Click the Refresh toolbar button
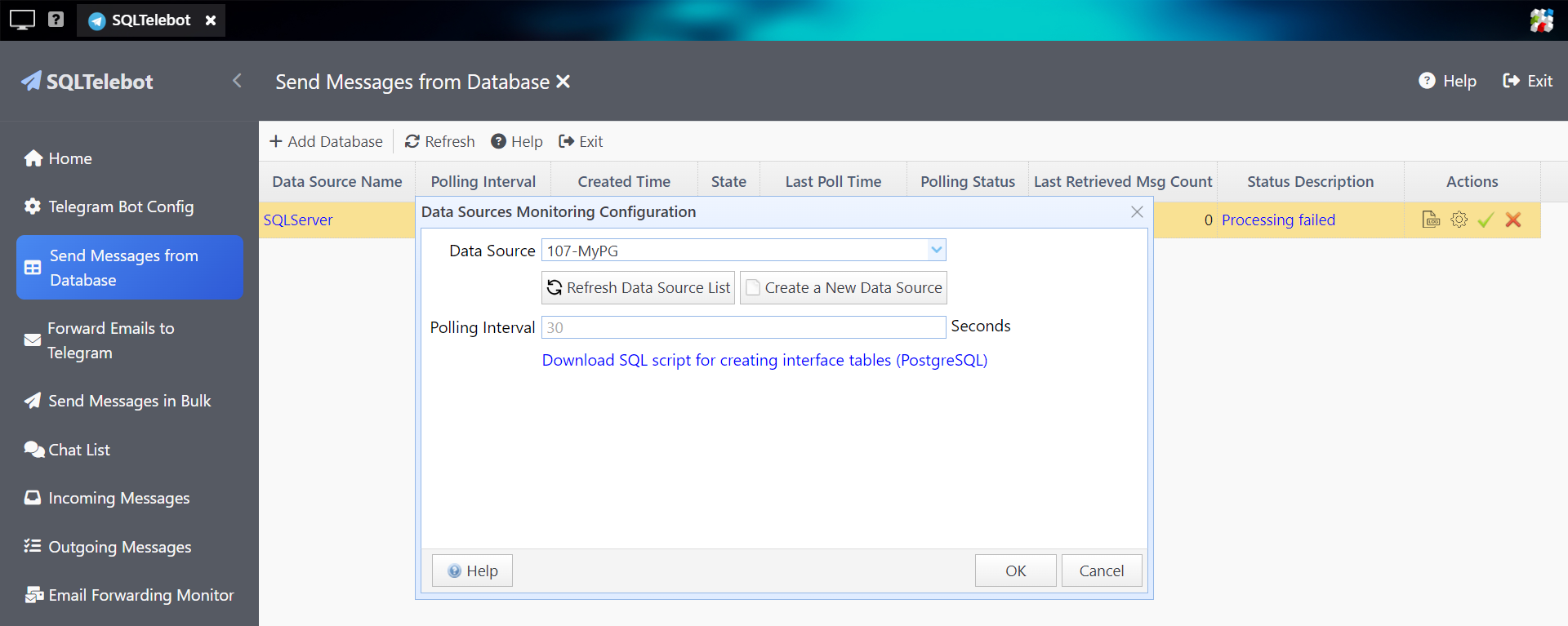Image resolution: width=1568 pixels, height=626 pixels. 439,141
